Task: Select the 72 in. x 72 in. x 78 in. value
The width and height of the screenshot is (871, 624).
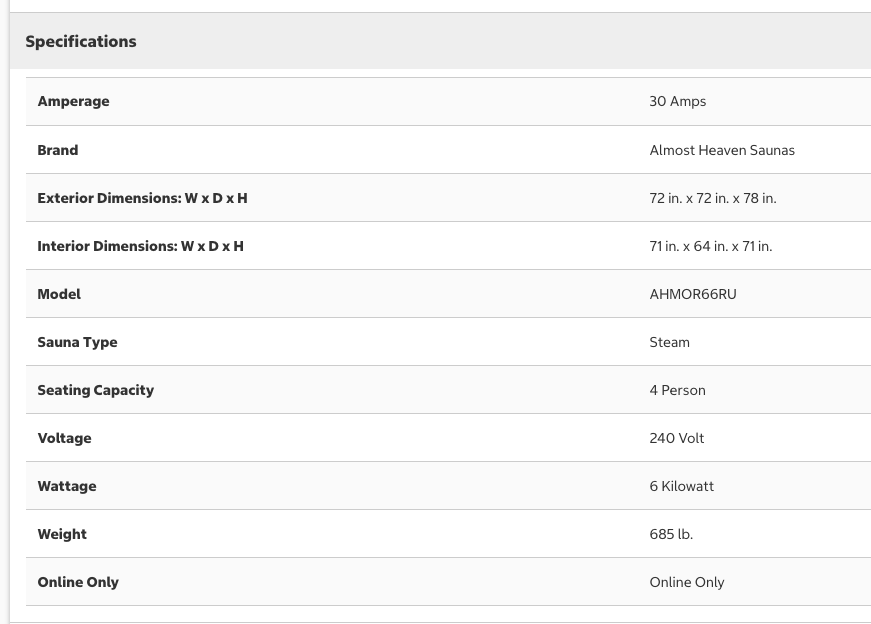Action: click(x=712, y=198)
